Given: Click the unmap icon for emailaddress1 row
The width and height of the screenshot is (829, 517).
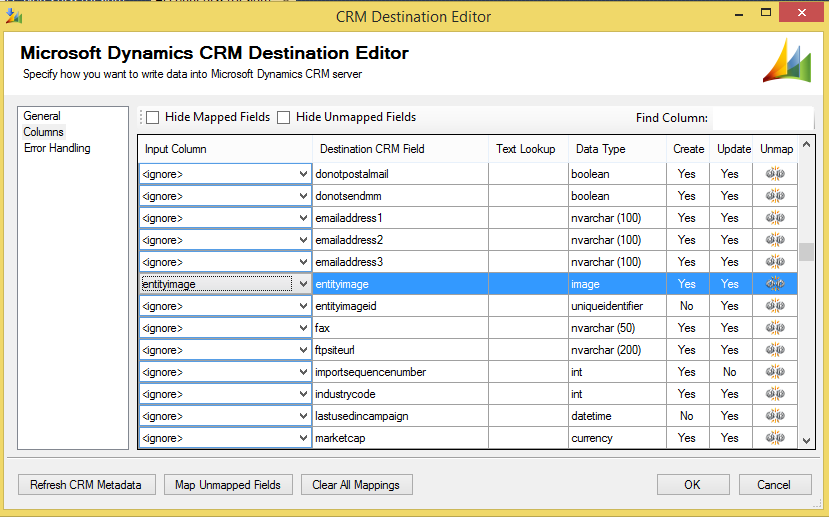Looking at the screenshot, I should click(775, 218).
